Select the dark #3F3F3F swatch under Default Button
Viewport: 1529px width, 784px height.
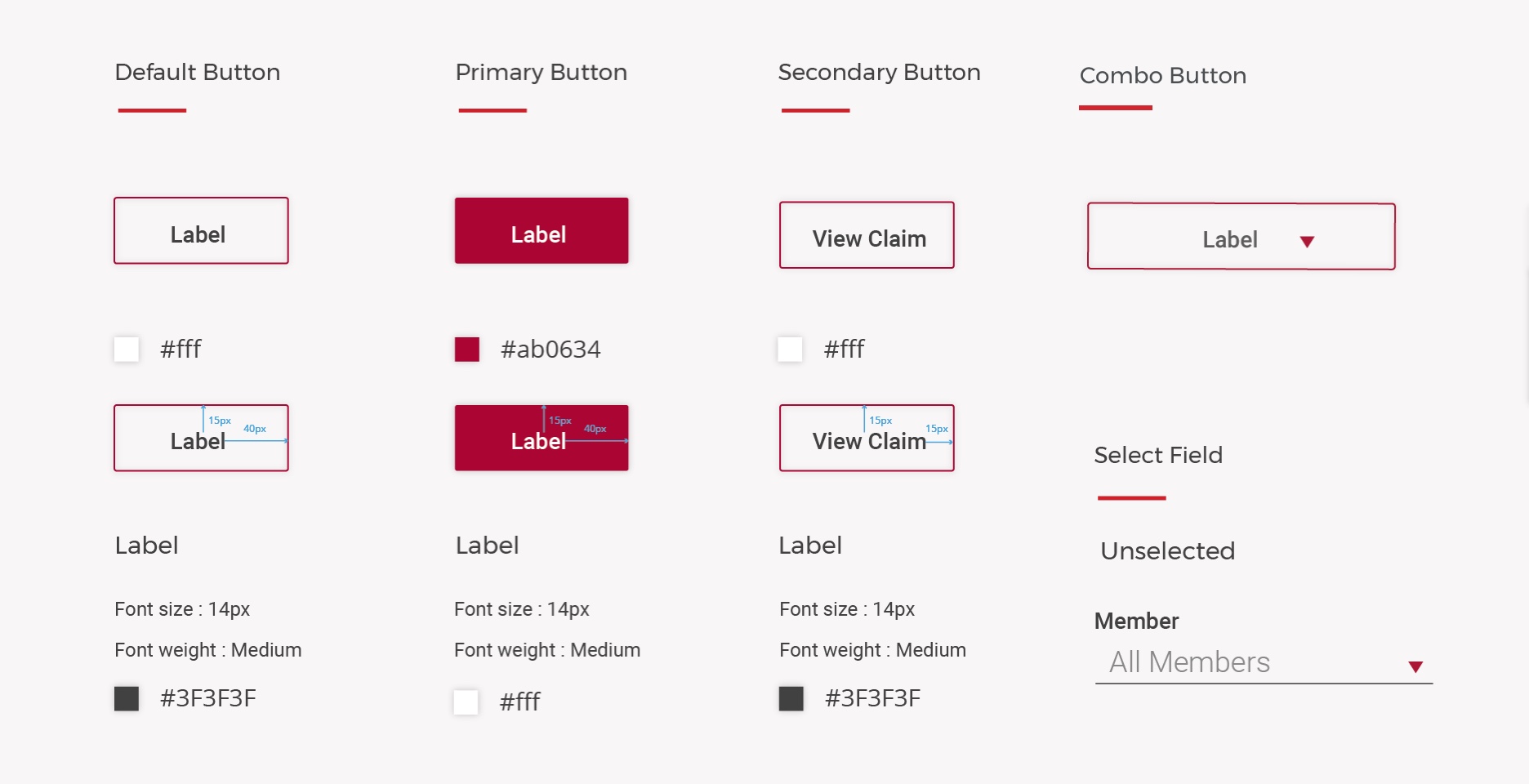click(127, 698)
